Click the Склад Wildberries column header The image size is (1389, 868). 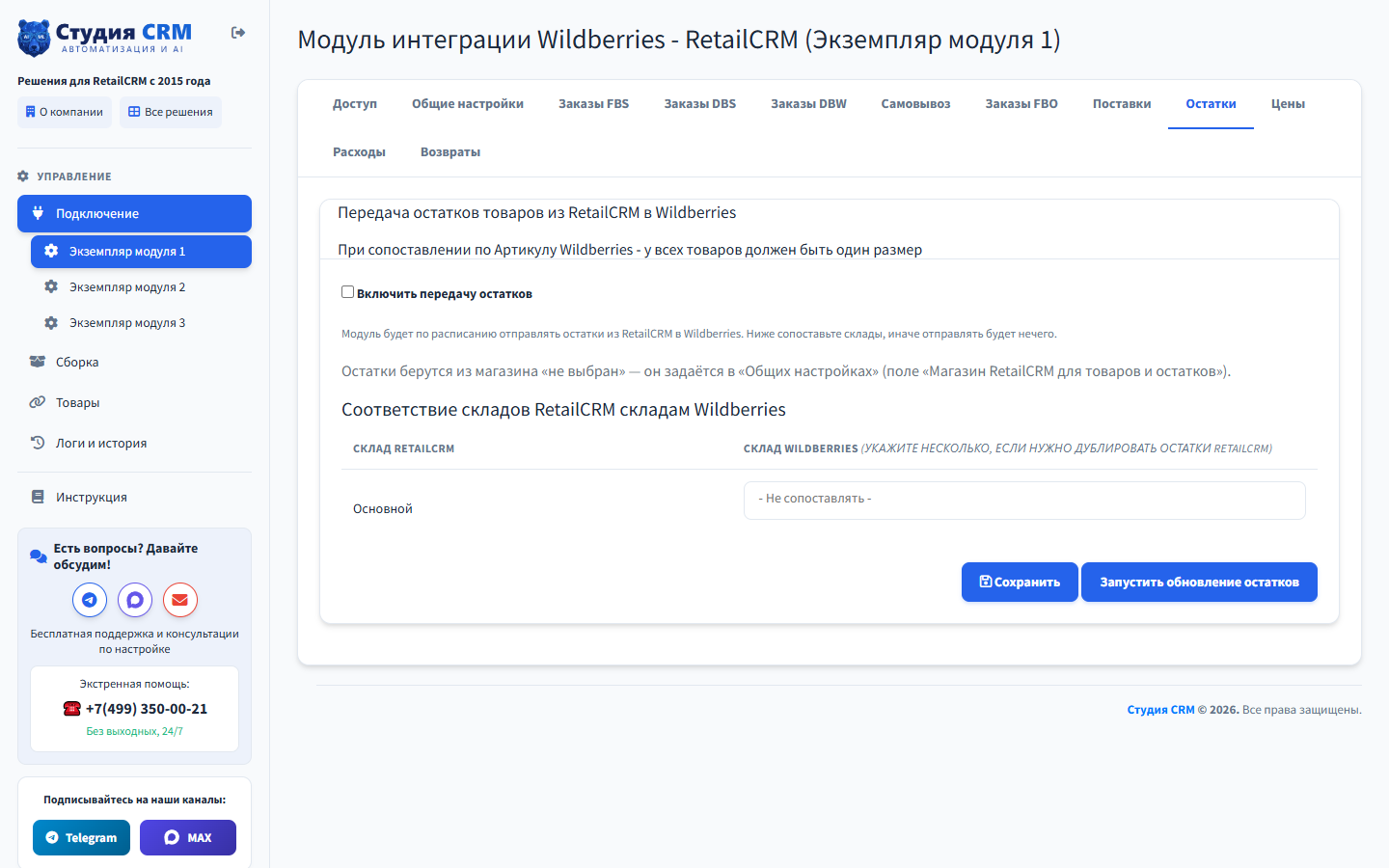[1008, 448]
